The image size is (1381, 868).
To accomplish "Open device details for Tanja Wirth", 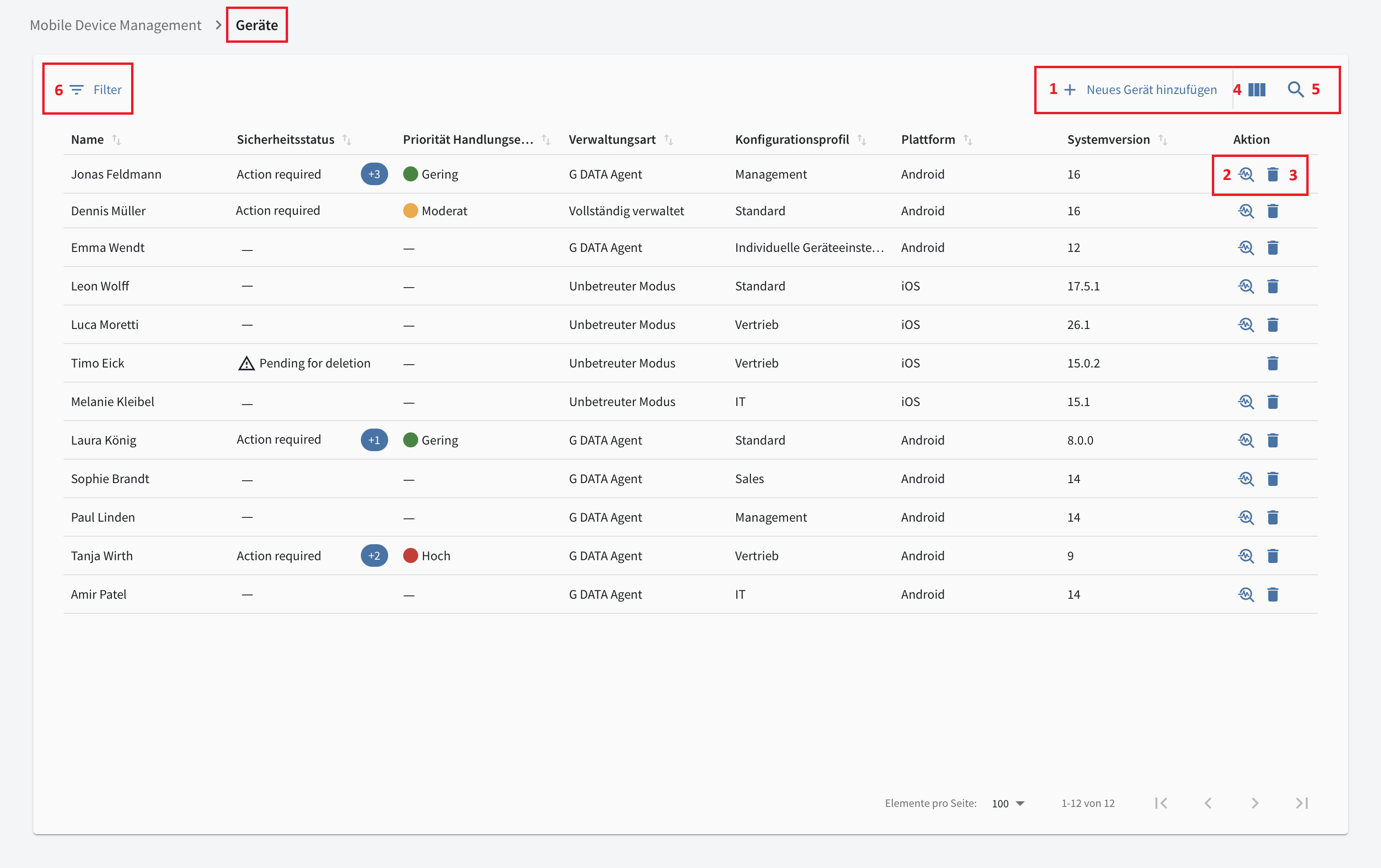I will (x=1246, y=556).
